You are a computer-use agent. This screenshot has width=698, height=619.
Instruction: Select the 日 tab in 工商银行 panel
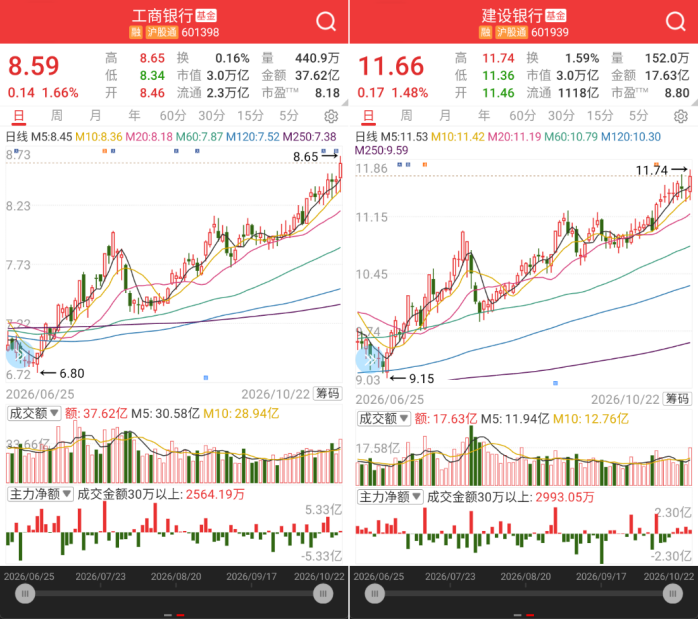19,116
